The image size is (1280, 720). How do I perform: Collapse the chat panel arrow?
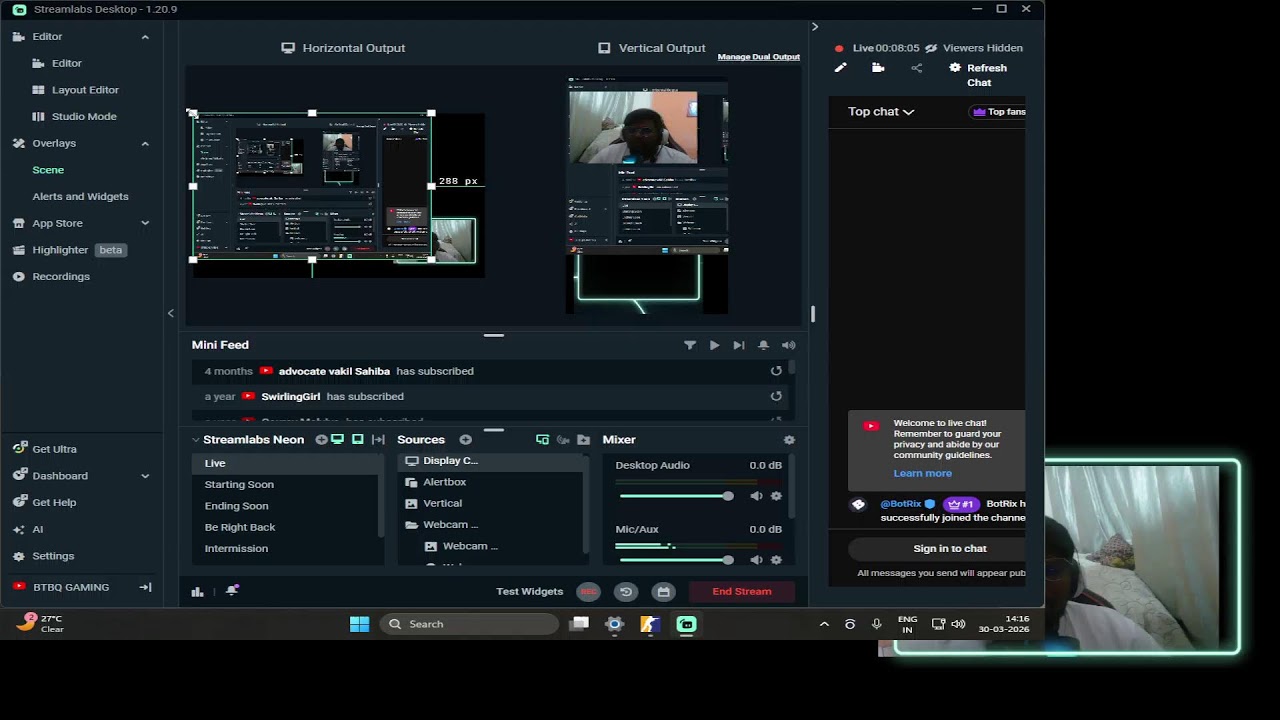pyautogui.click(x=814, y=27)
